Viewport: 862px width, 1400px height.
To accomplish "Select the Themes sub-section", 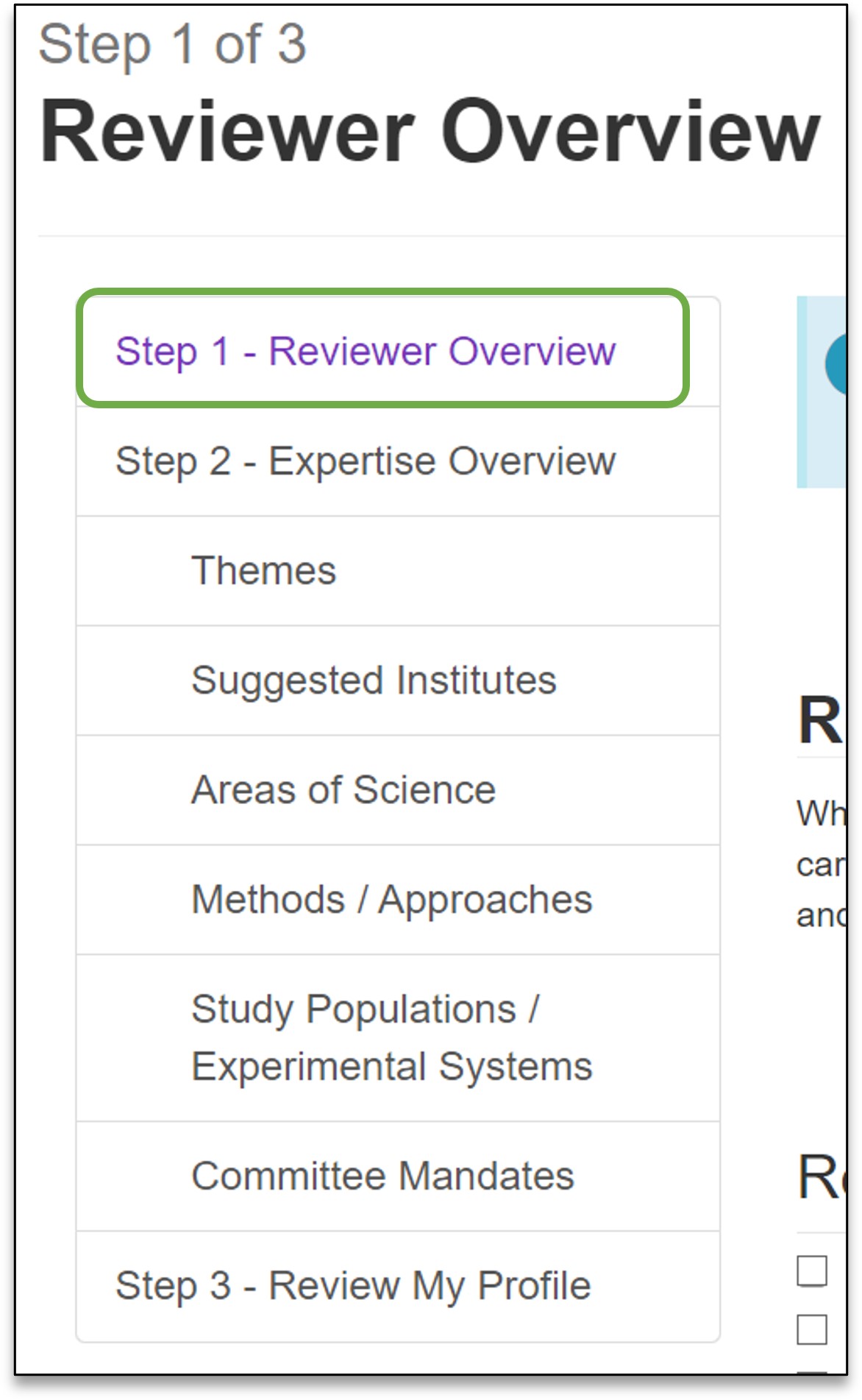I will (264, 571).
